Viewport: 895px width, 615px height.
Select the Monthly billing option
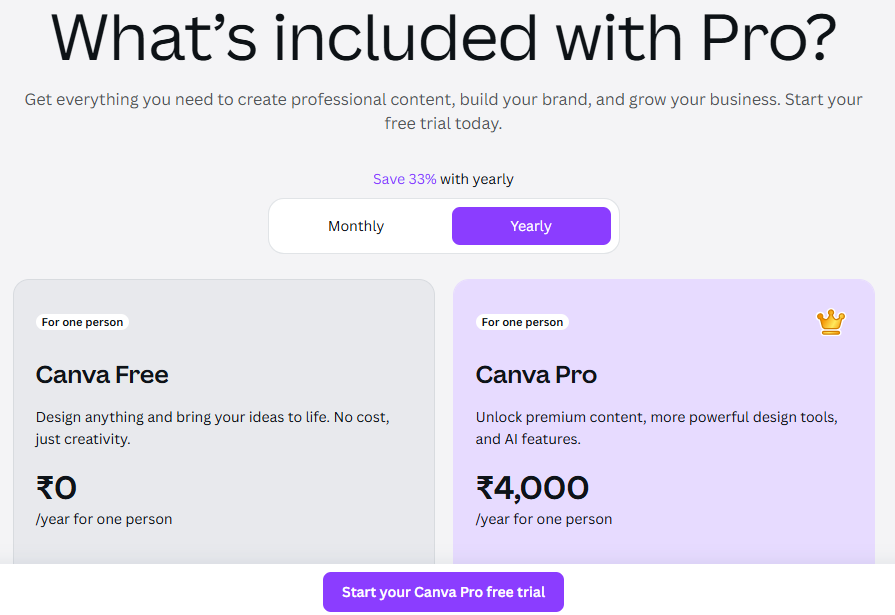click(356, 226)
